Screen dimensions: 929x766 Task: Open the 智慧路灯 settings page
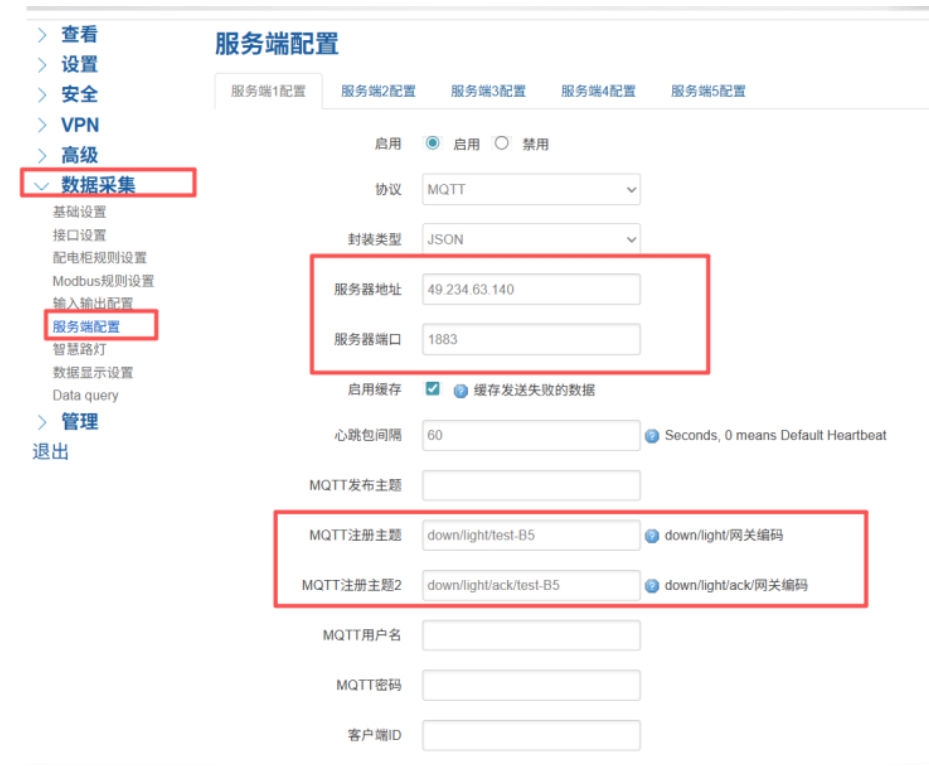pos(78,349)
